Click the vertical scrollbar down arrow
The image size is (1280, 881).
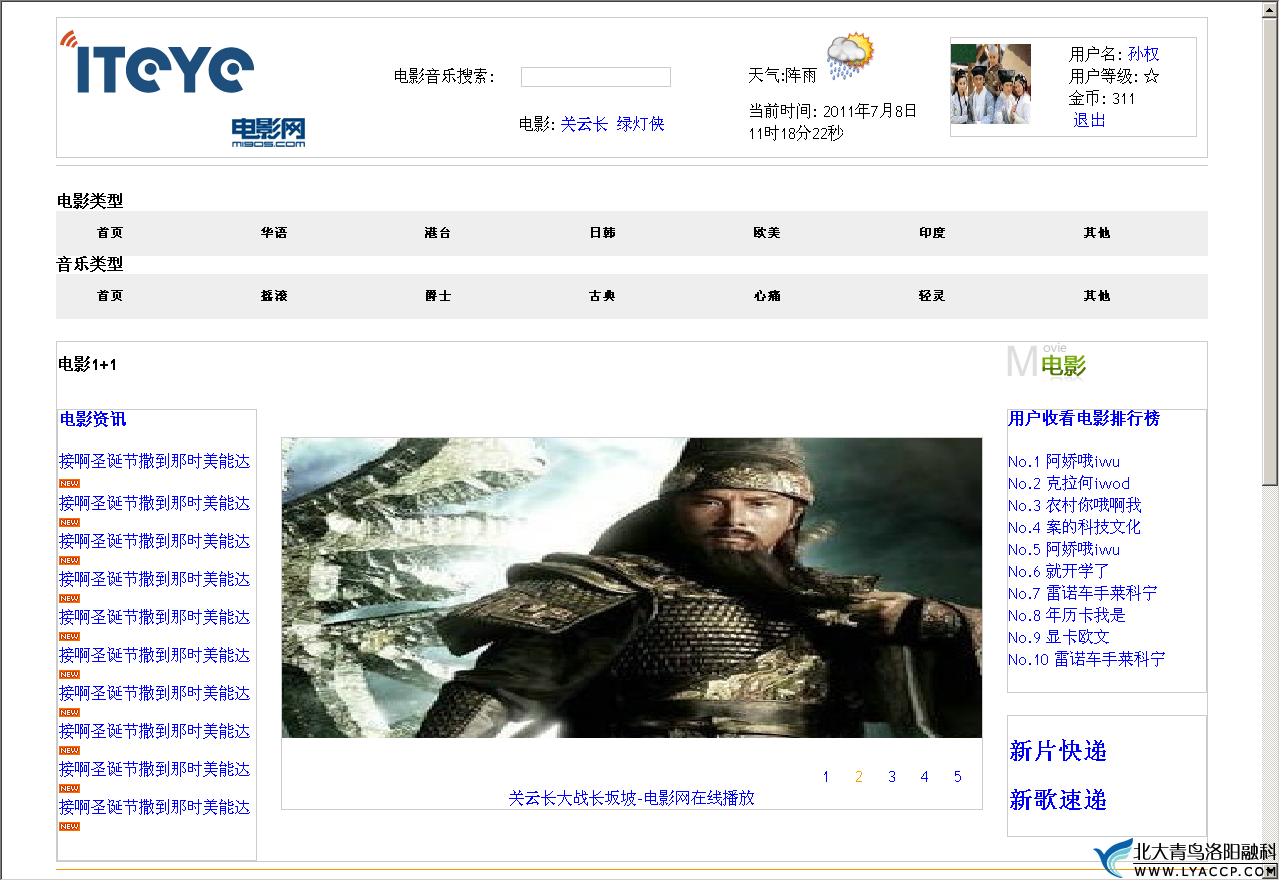point(1270,870)
